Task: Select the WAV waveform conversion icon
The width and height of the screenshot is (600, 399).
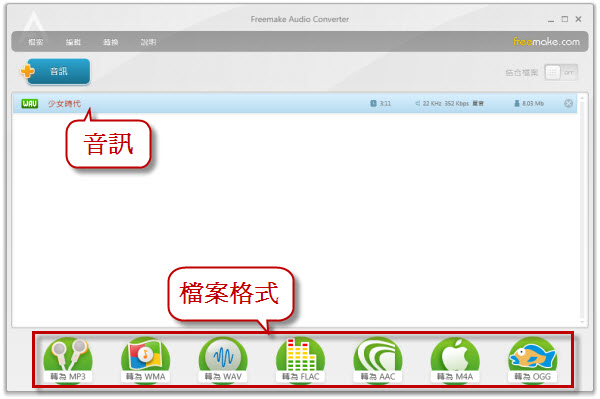Action: (x=223, y=360)
